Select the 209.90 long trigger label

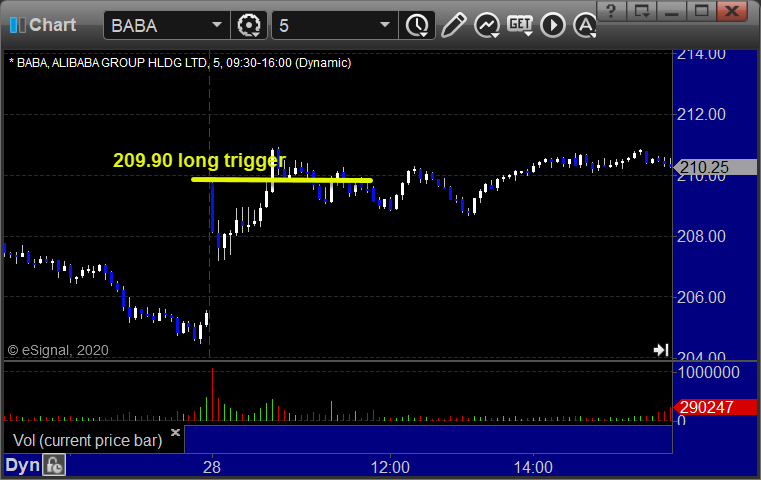[199, 160]
